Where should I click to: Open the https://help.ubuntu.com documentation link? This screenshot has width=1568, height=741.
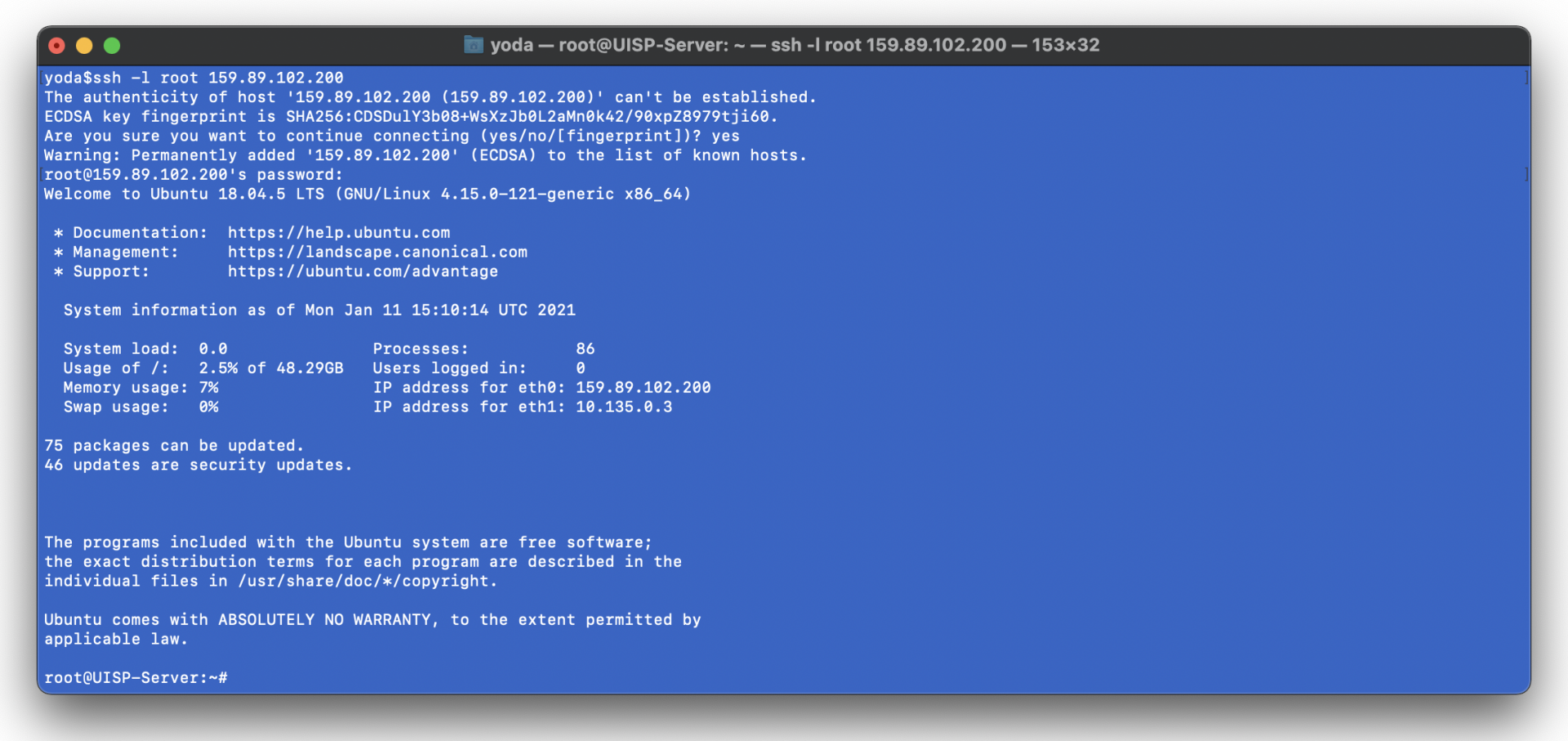click(339, 233)
